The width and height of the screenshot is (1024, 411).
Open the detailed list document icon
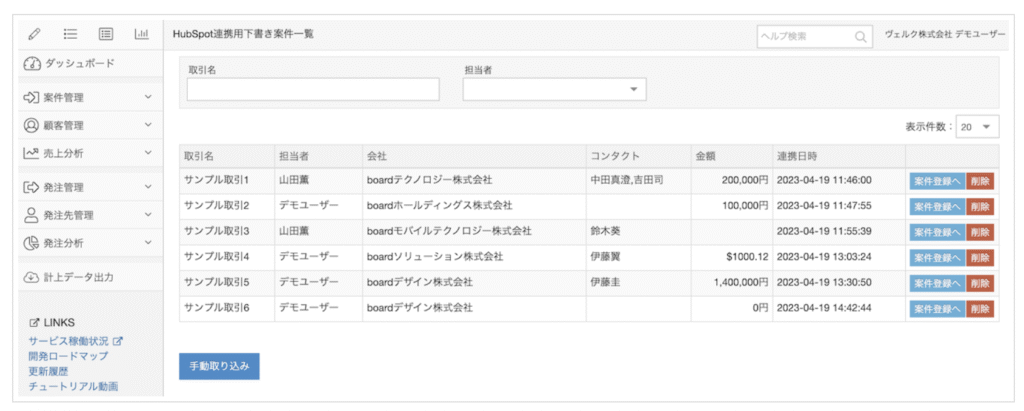click(106, 34)
